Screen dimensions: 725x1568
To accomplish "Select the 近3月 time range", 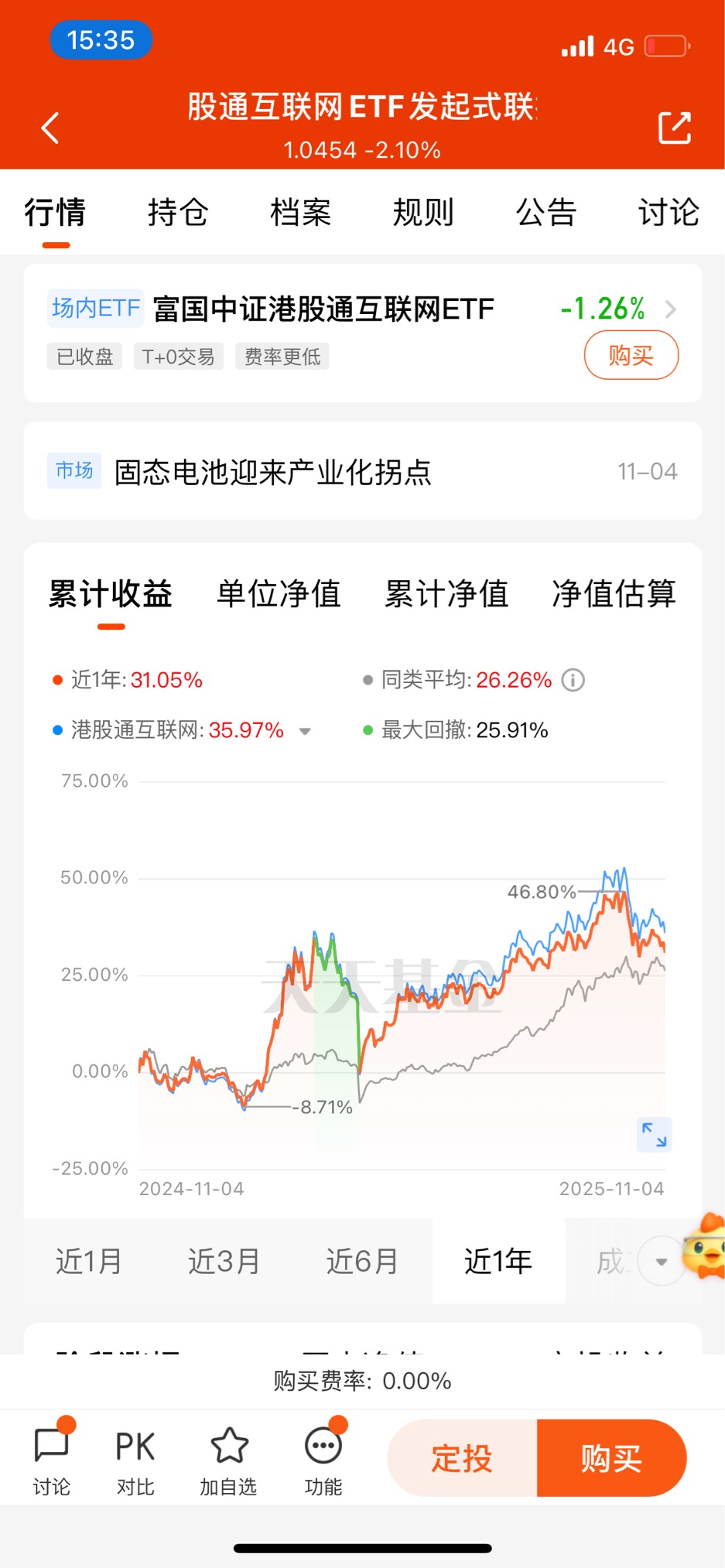I will tap(224, 1262).
